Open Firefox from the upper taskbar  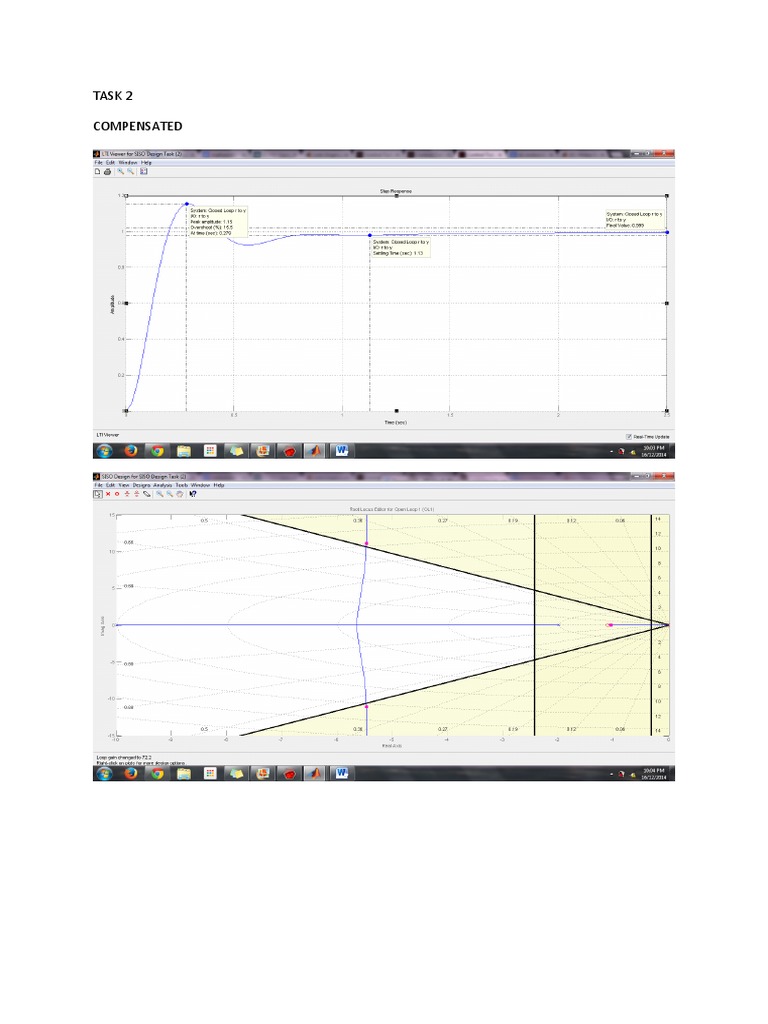click(x=131, y=451)
